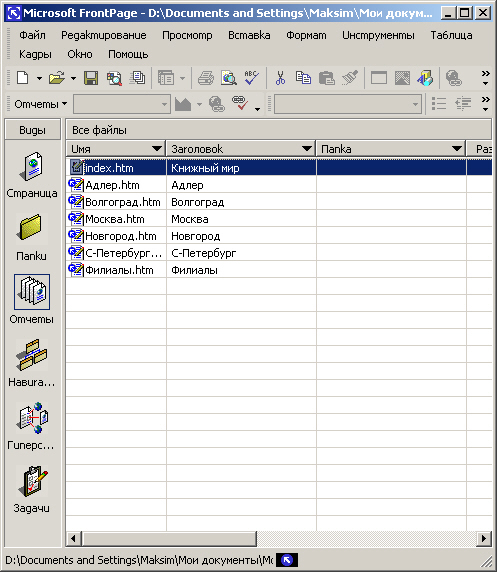Select index.htm file row

[279, 168]
